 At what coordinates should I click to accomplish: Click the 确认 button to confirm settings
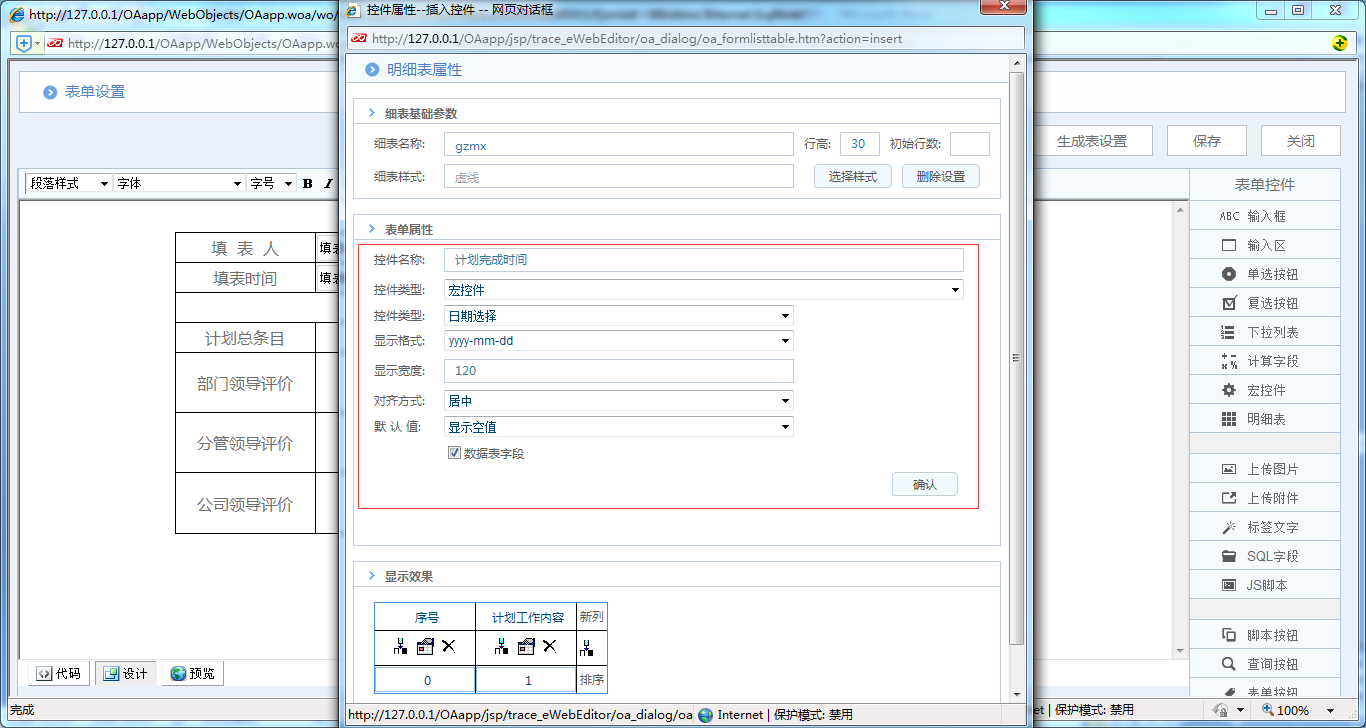pyautogui.click(x=924, y=483)
